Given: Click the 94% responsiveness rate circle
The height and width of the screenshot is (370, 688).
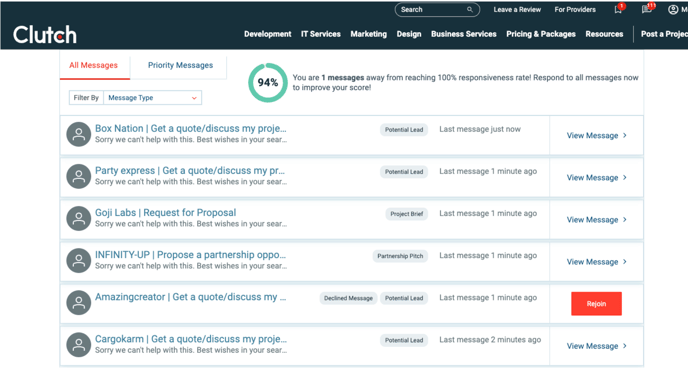Looking at the screenshot, I should click(x=268, y=83).
